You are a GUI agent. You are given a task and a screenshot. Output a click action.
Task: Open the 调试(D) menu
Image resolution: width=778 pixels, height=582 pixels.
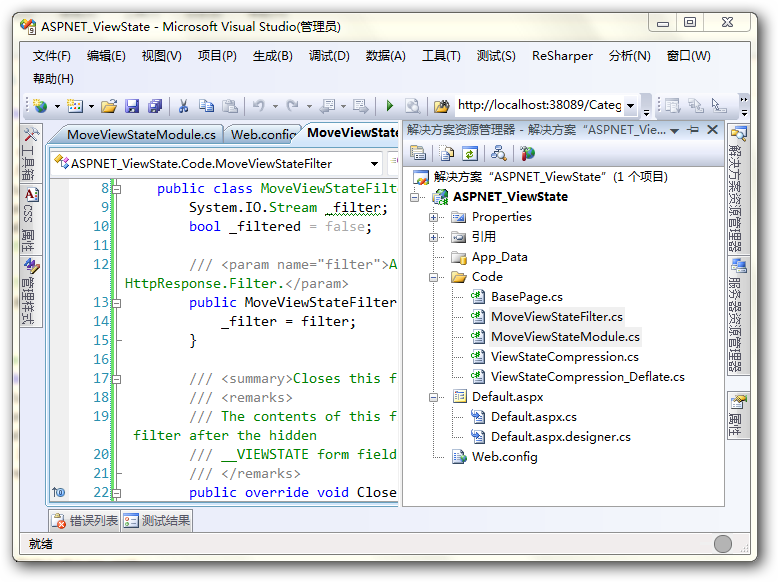pos(329,56)
